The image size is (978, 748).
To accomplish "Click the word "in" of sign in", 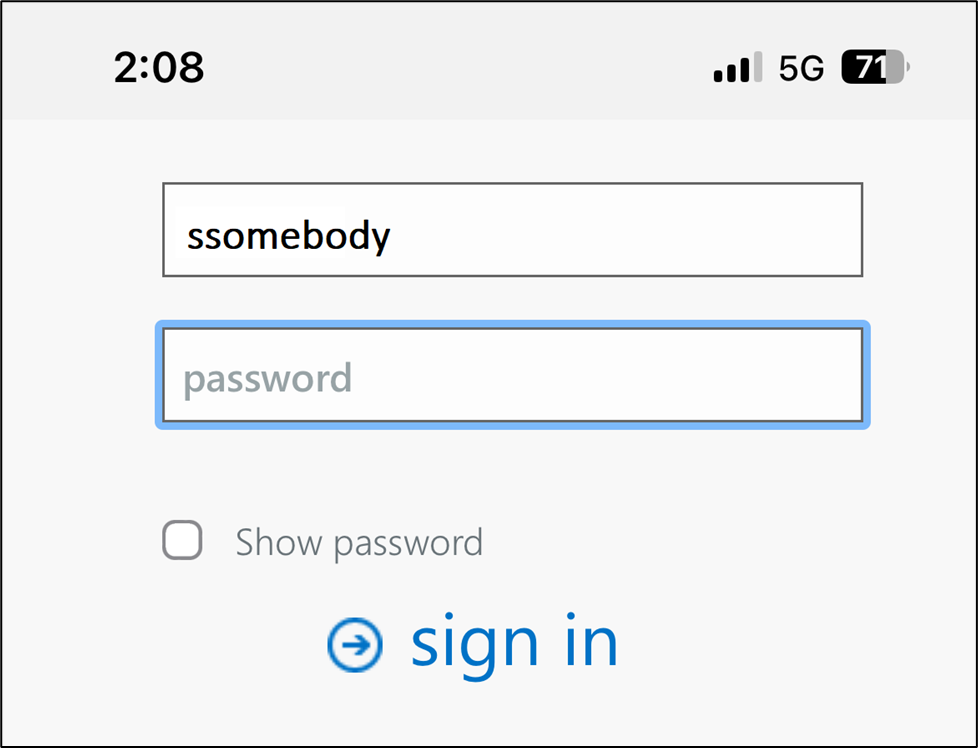I will point(588,643).
